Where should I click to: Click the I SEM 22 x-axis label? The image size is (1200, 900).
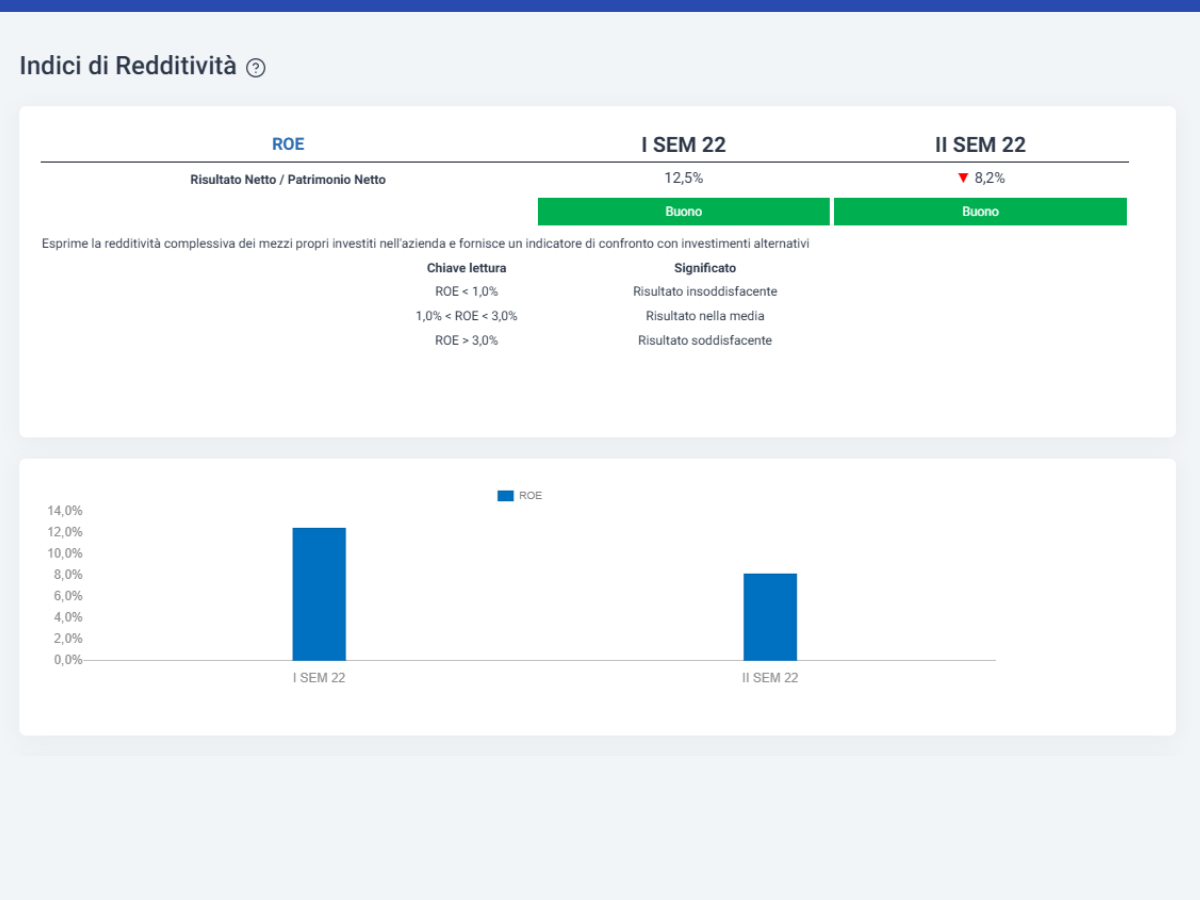pos(319,678)
